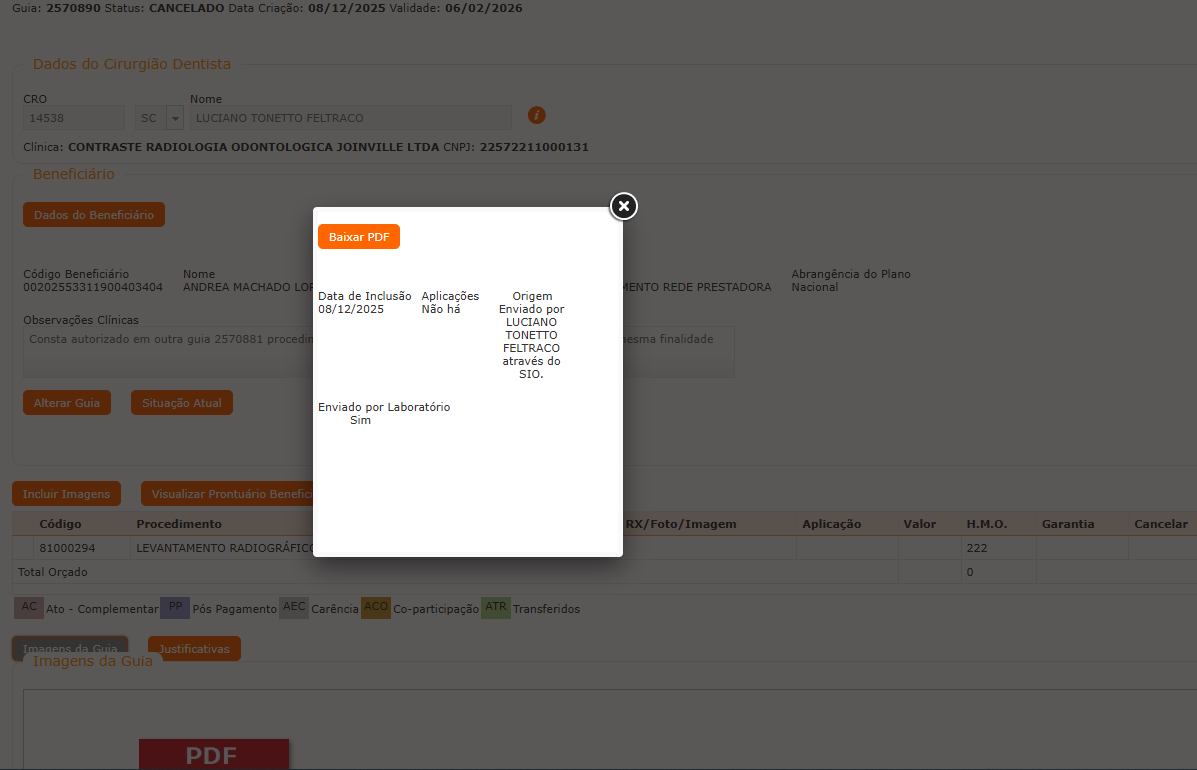Click the Valor column header
The height and width of the screenshot is (770, 1197).
tap(919, 524)
